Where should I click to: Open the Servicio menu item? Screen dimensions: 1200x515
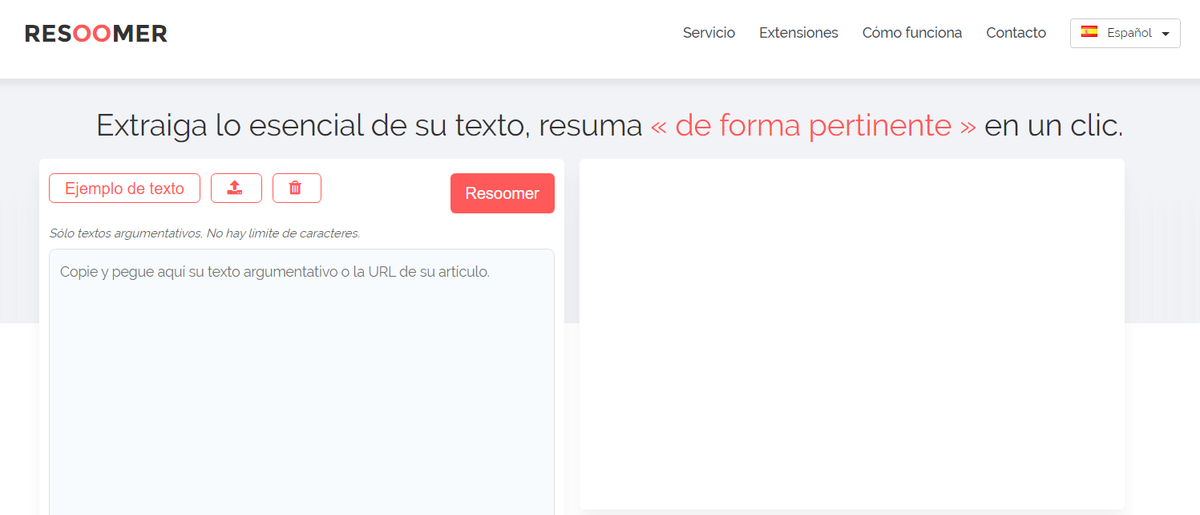[x=709, y=33]
